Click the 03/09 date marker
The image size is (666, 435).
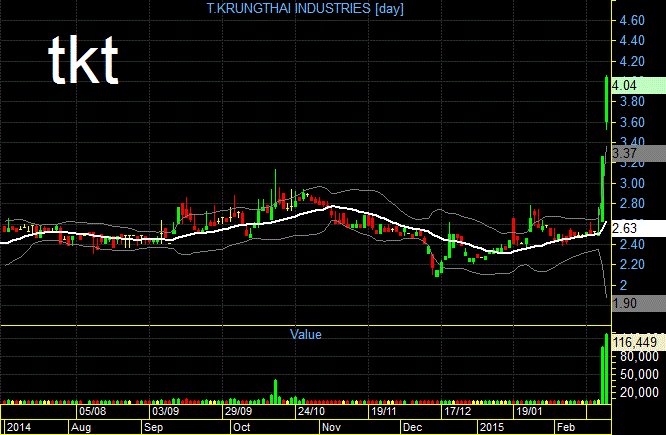click(x=166, y=411)
